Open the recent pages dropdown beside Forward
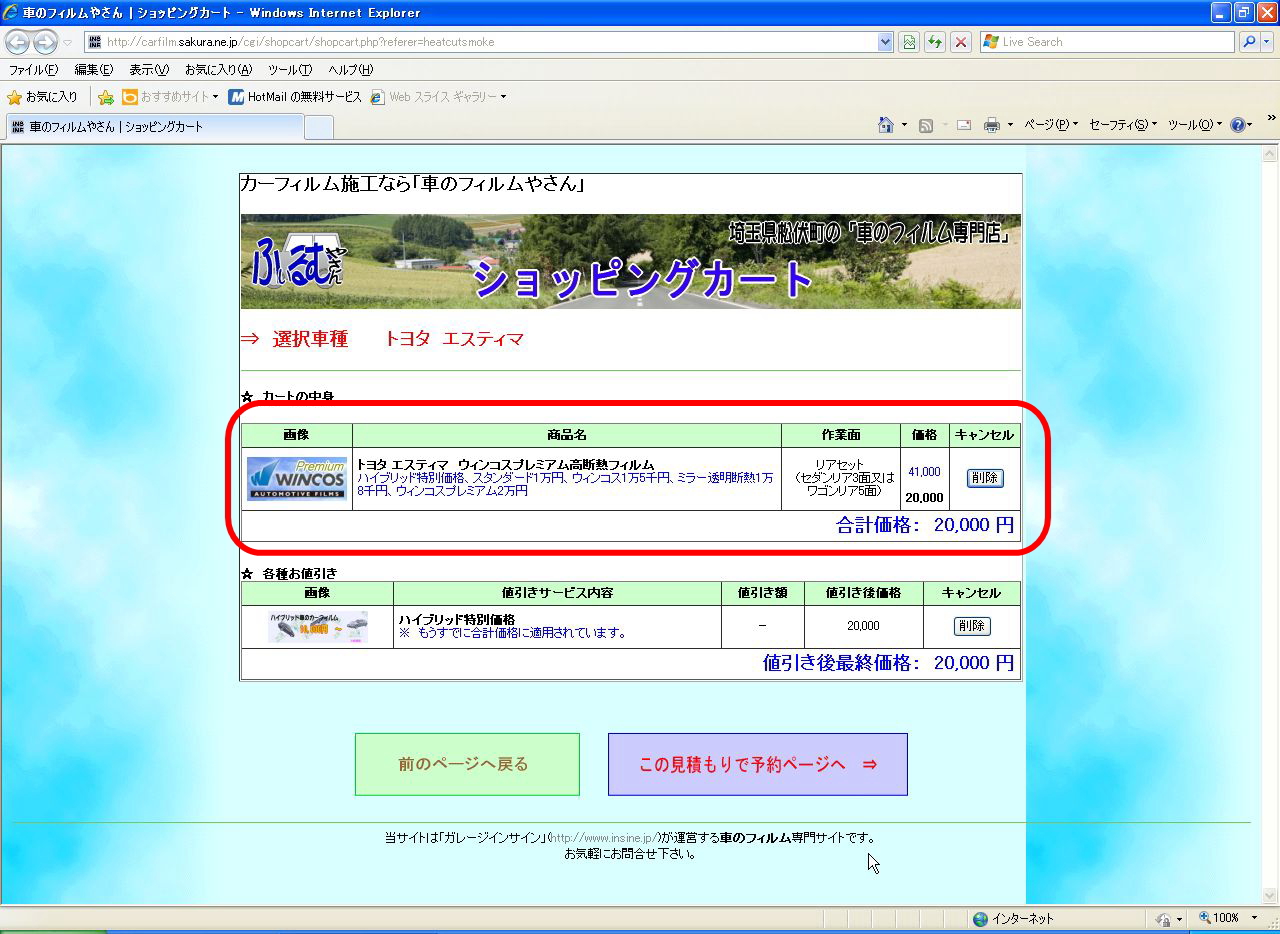This screenshot has height=934, width=1280. 68,42
